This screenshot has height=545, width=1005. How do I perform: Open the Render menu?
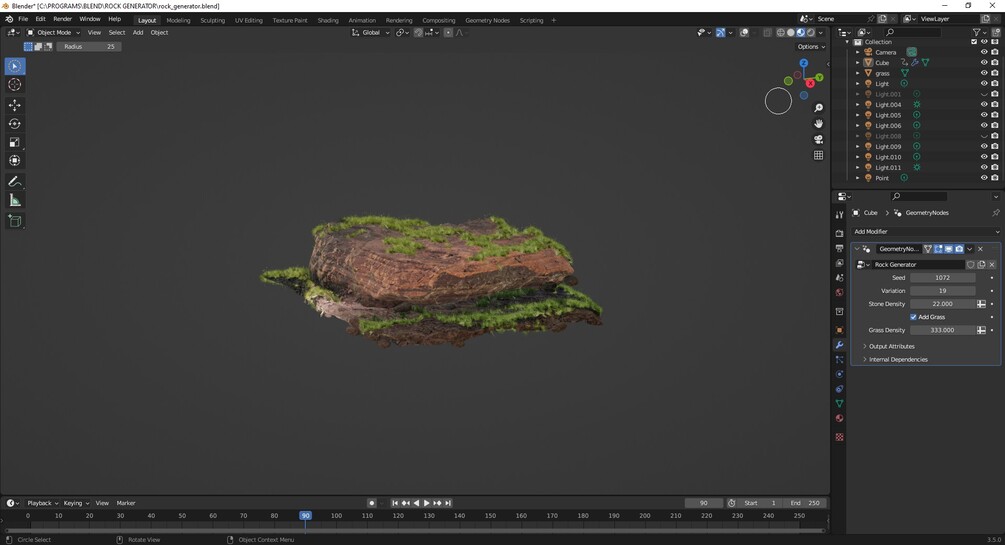tap(62, 19)
